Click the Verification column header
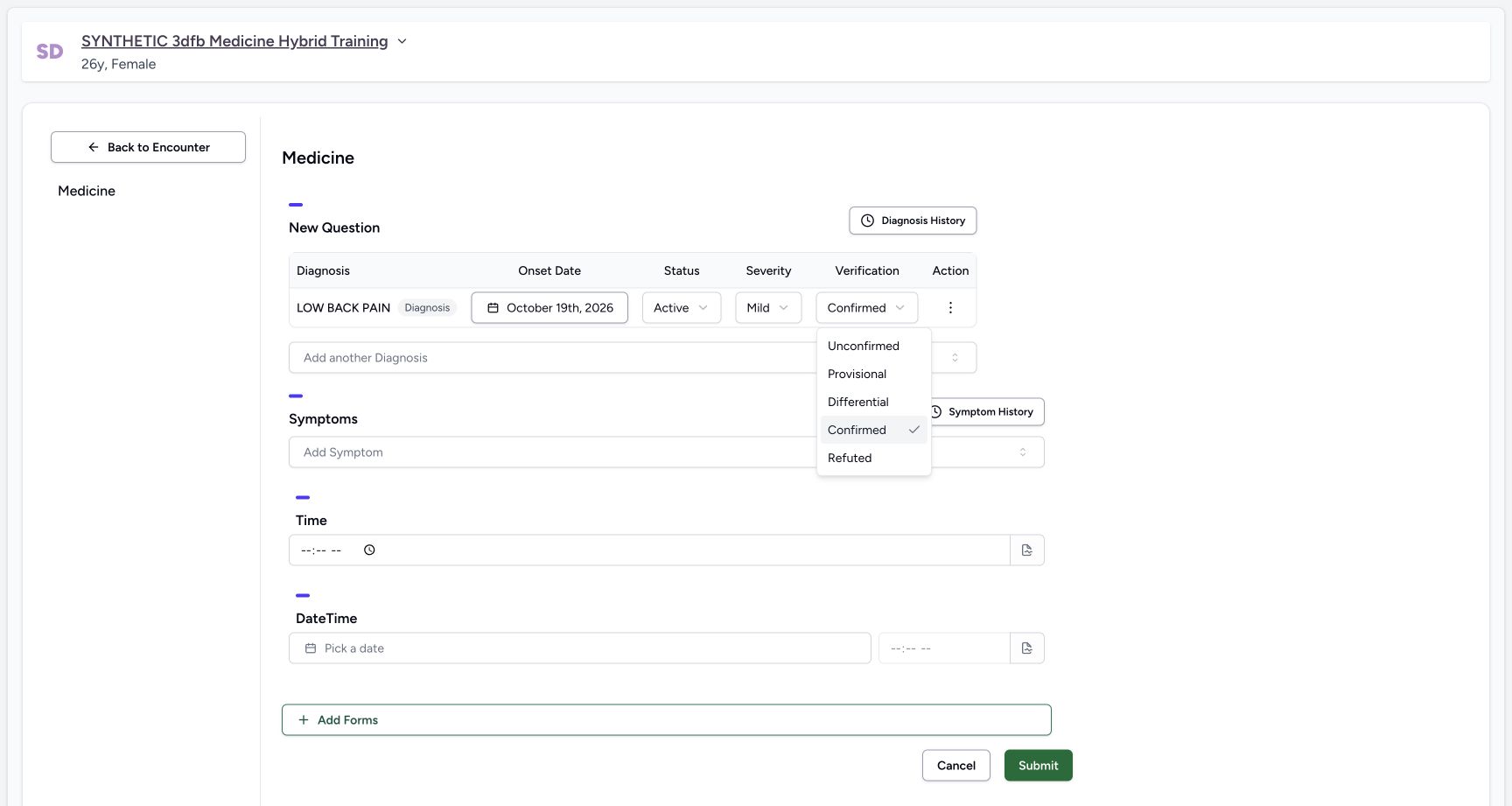This screenshot has height=806, width=1512. coord(867,270)
